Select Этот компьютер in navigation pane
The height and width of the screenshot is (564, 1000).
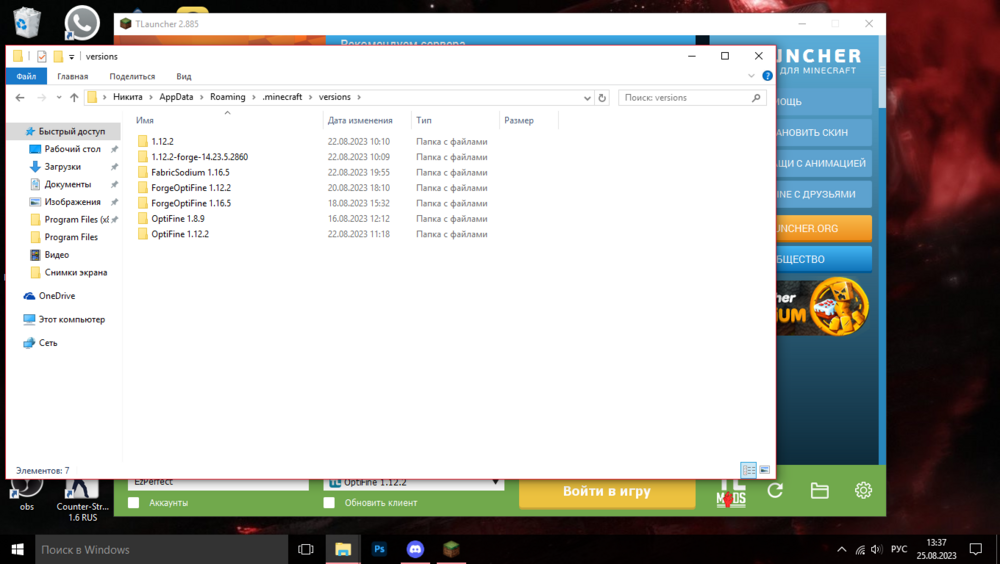pos(71,320)
